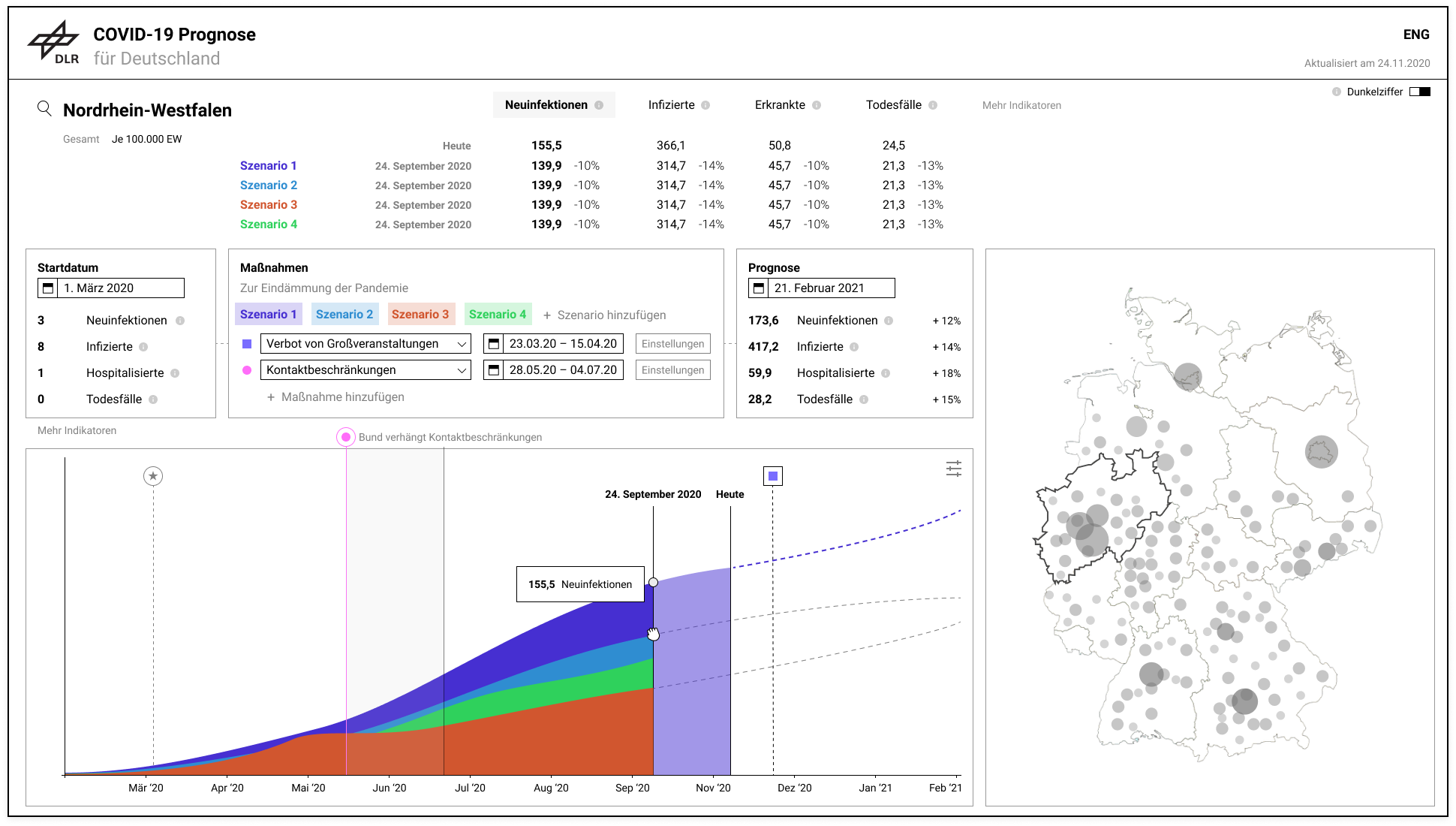
Task: Click info icon for Prognose Todesfälle
Action: 864,399
